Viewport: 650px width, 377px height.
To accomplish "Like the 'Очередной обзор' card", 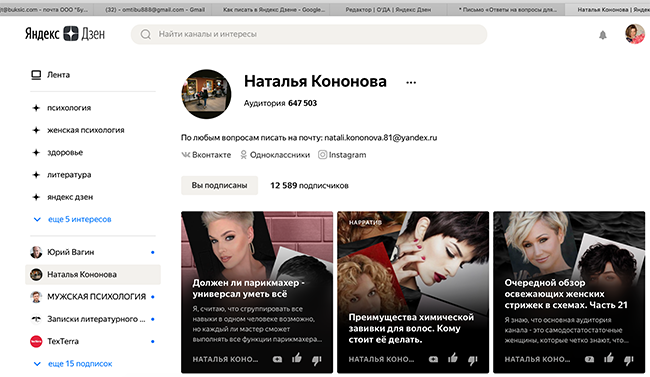I will coord(609,358).
